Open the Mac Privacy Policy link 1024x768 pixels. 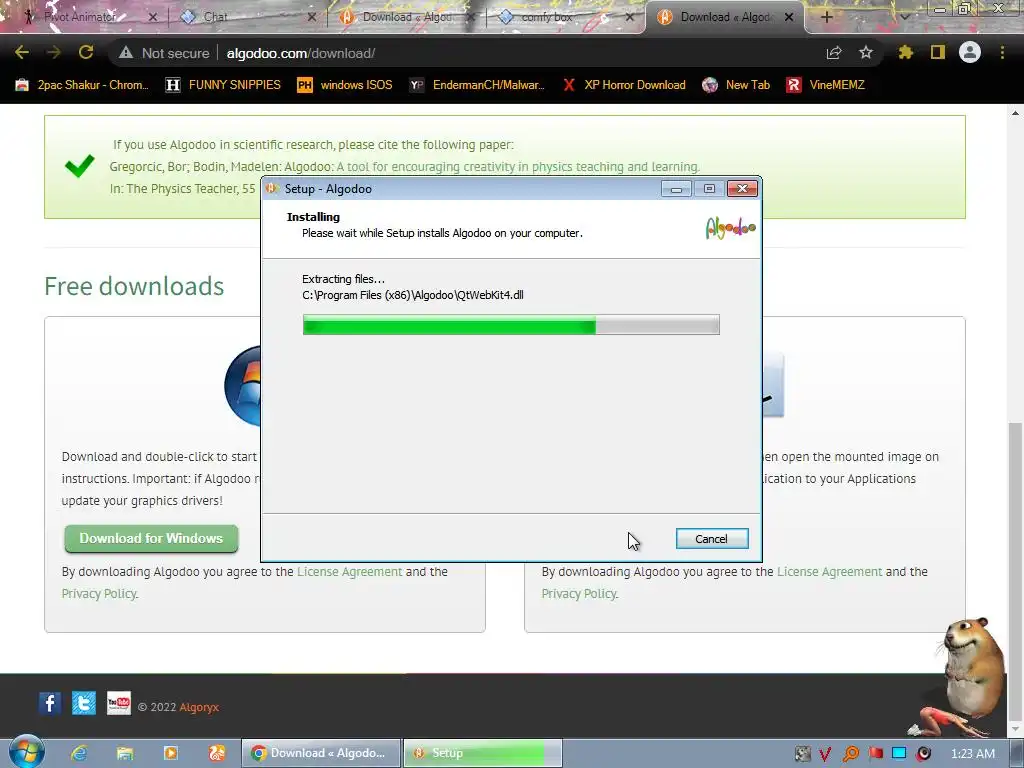pos(580,594)
